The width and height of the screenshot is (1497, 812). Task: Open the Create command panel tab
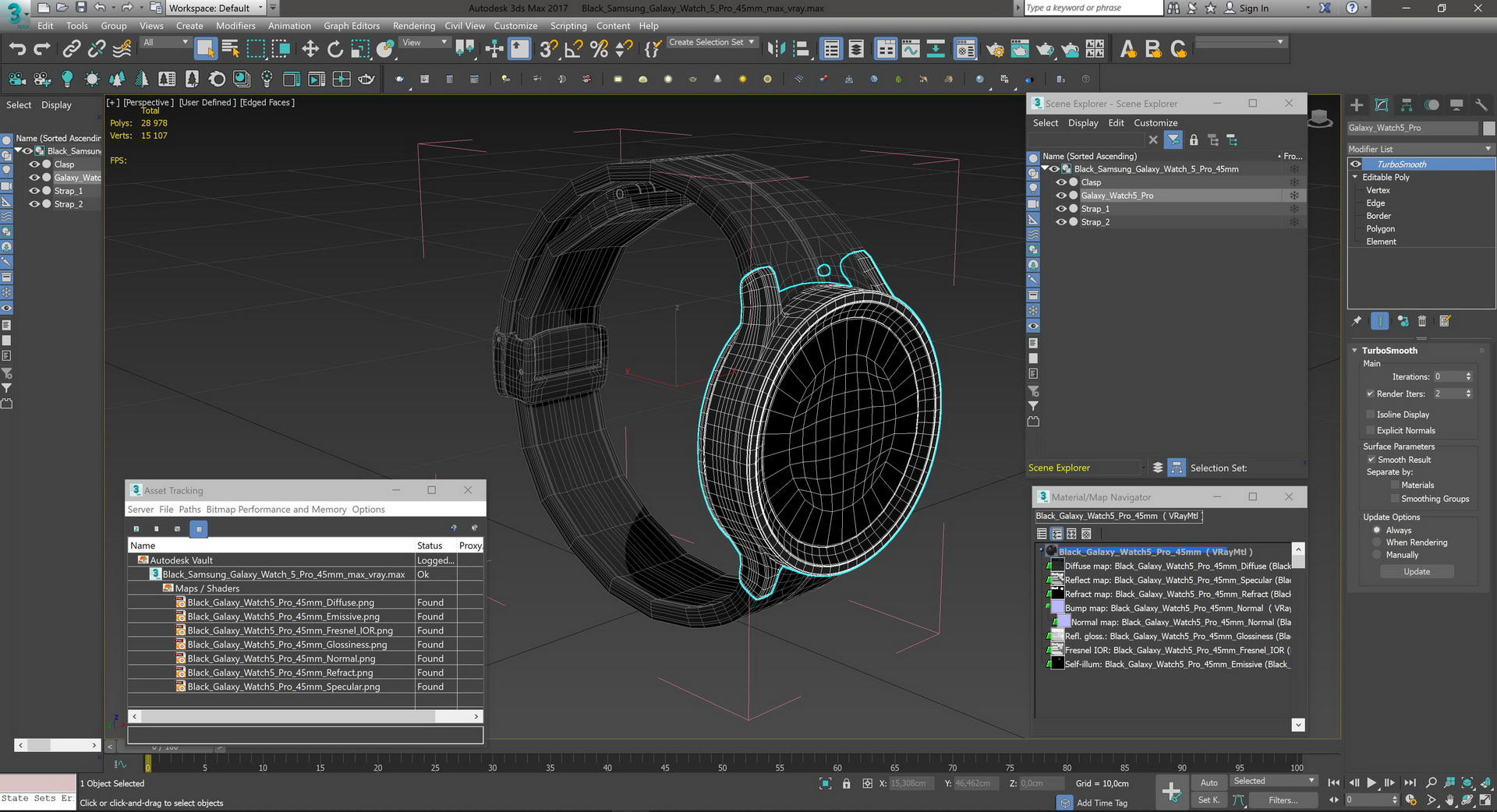click(x=1357, y=104)
